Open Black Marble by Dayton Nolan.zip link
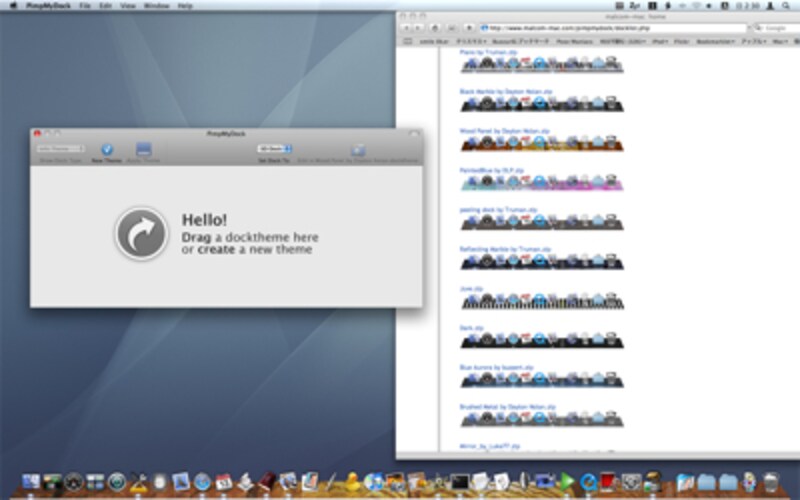Viewport: 800px width, 500px height. 506,91
